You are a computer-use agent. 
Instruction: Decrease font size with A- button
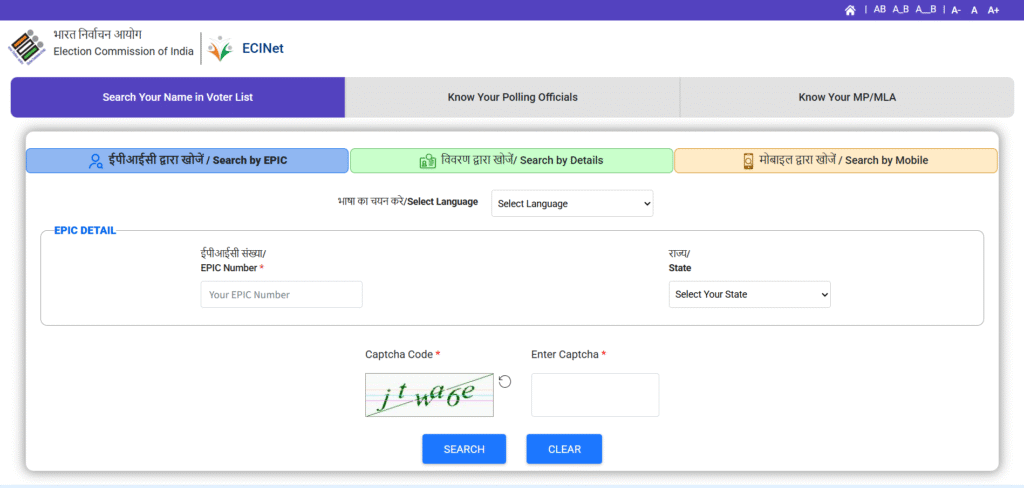[x=956, y=10]
